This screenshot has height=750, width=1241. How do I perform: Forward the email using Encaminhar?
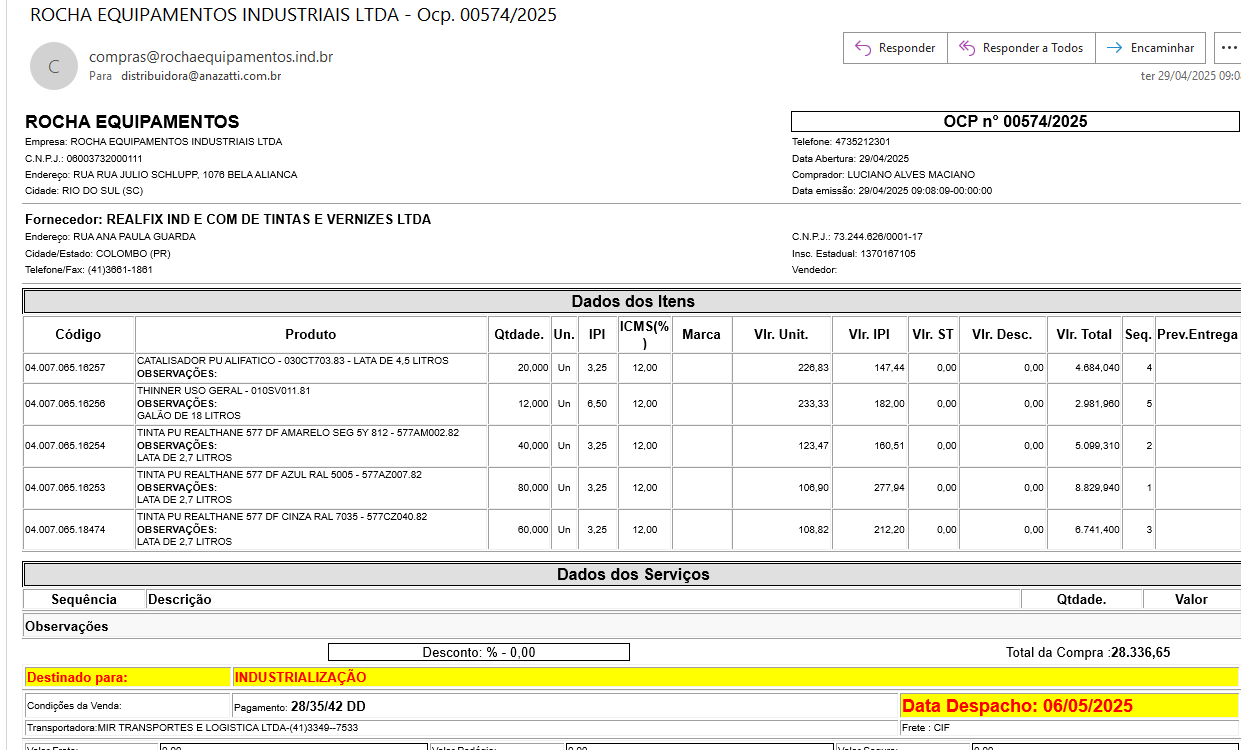tap(1150, 48)
